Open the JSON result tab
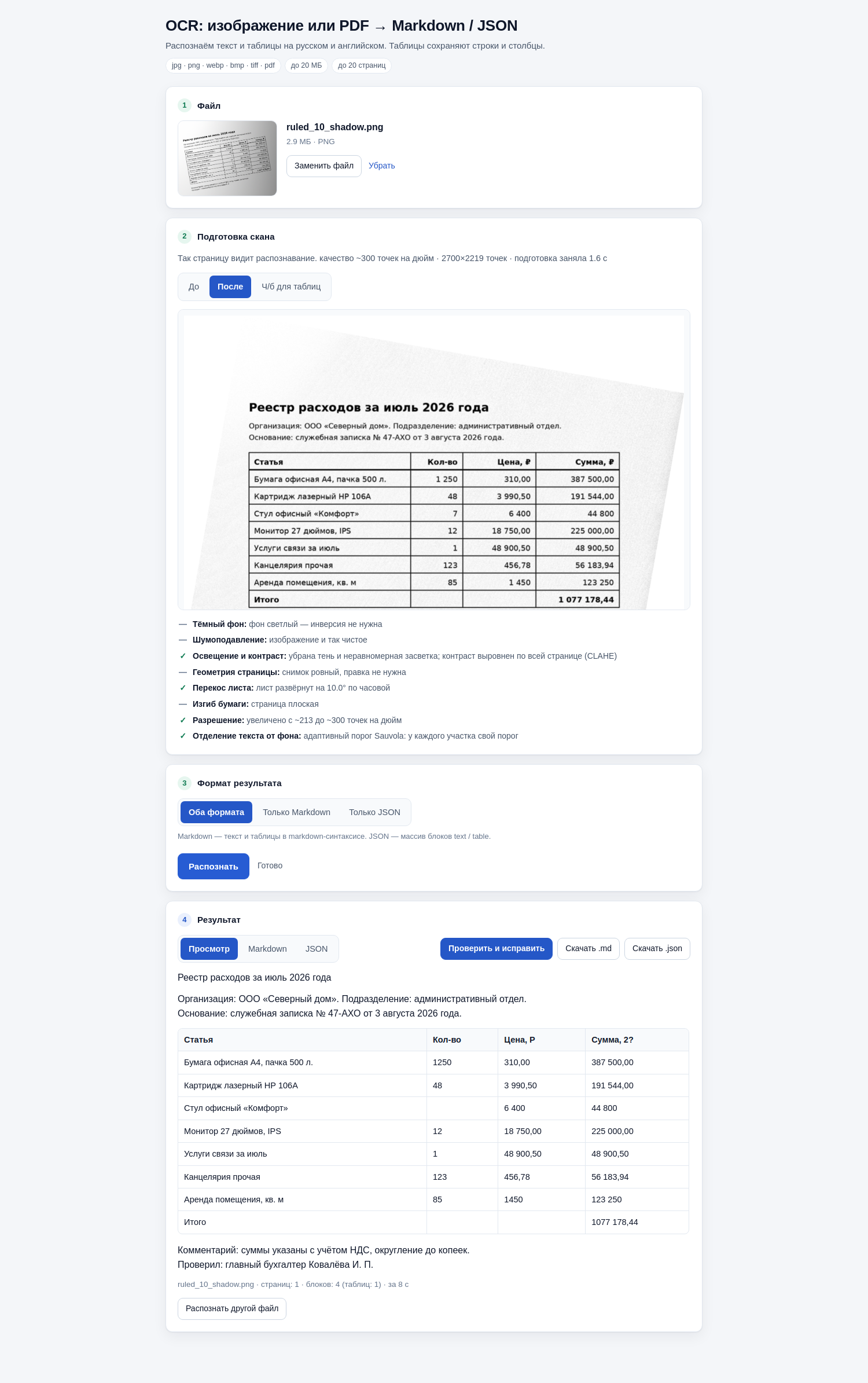This screenshot has height=1383, width=868. click(317, 949)
